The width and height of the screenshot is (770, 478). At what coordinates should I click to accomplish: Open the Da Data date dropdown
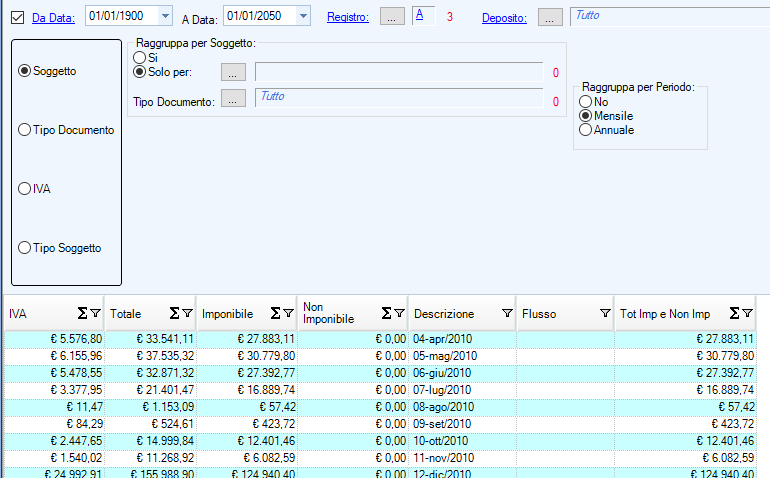point(165,16)
